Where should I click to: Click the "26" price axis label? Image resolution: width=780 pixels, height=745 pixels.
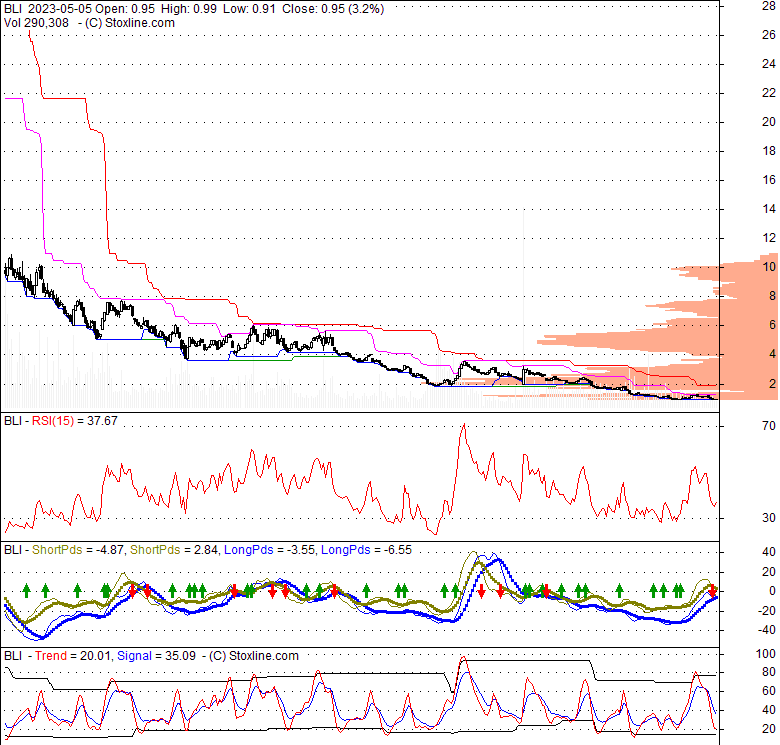click(769, 34)
